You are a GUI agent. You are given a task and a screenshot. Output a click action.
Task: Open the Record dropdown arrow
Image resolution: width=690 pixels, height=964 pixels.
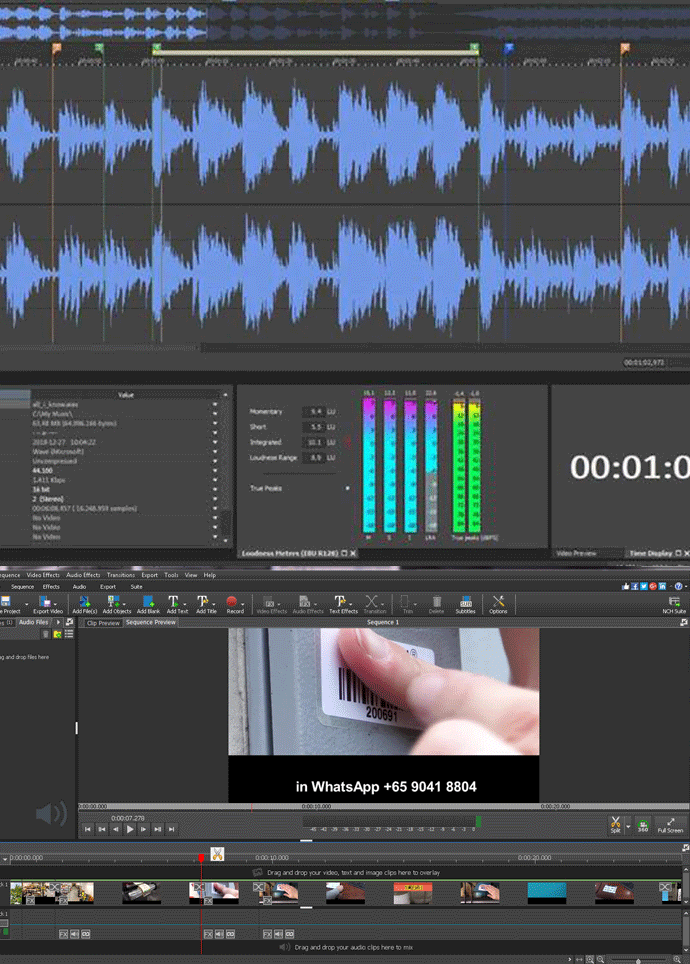[242, 604]
